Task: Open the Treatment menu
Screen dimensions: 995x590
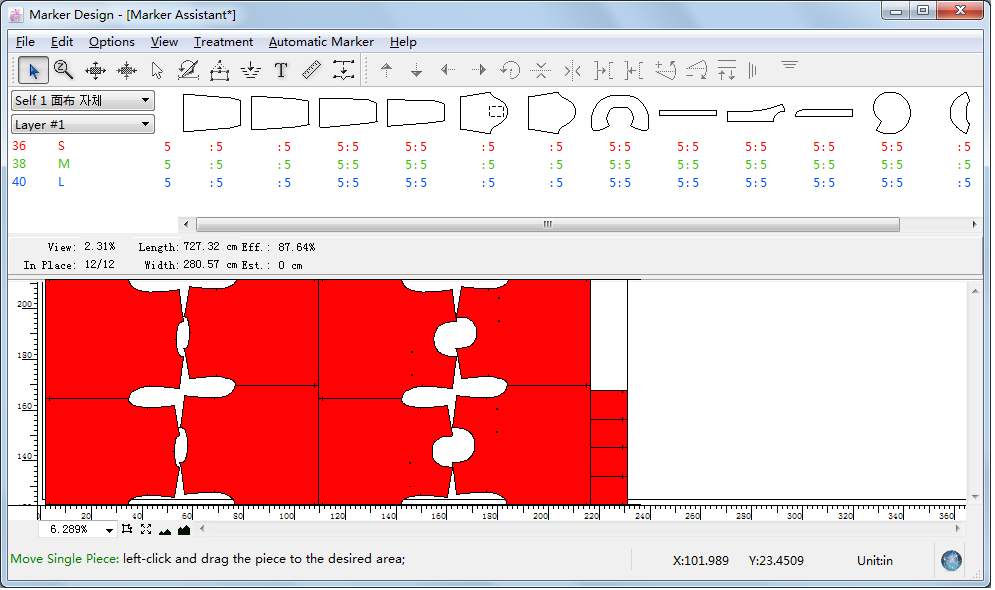Action: [223, 42]
